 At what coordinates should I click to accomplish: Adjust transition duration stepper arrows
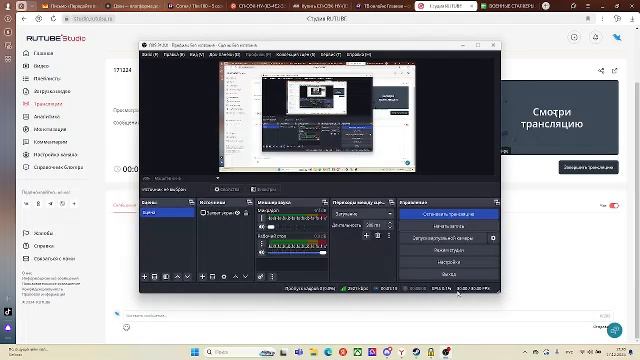[x=389, y=225]
